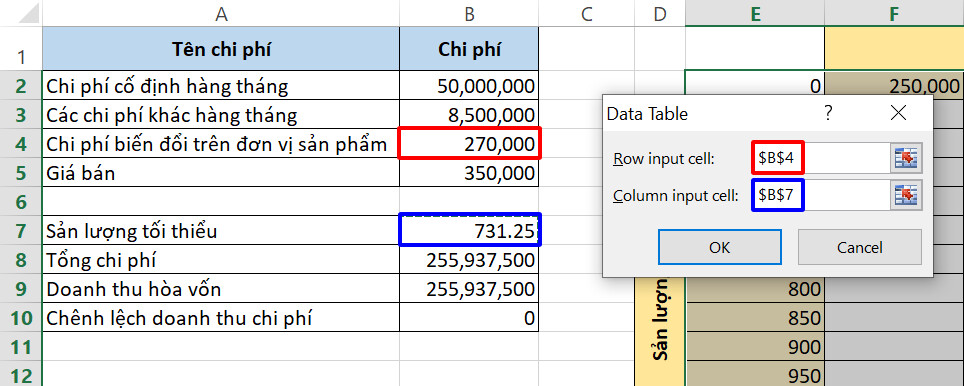This screenshot has width=964, height=386.
Task: Select the cell with value 50,000,000
Action: (469, 85)
